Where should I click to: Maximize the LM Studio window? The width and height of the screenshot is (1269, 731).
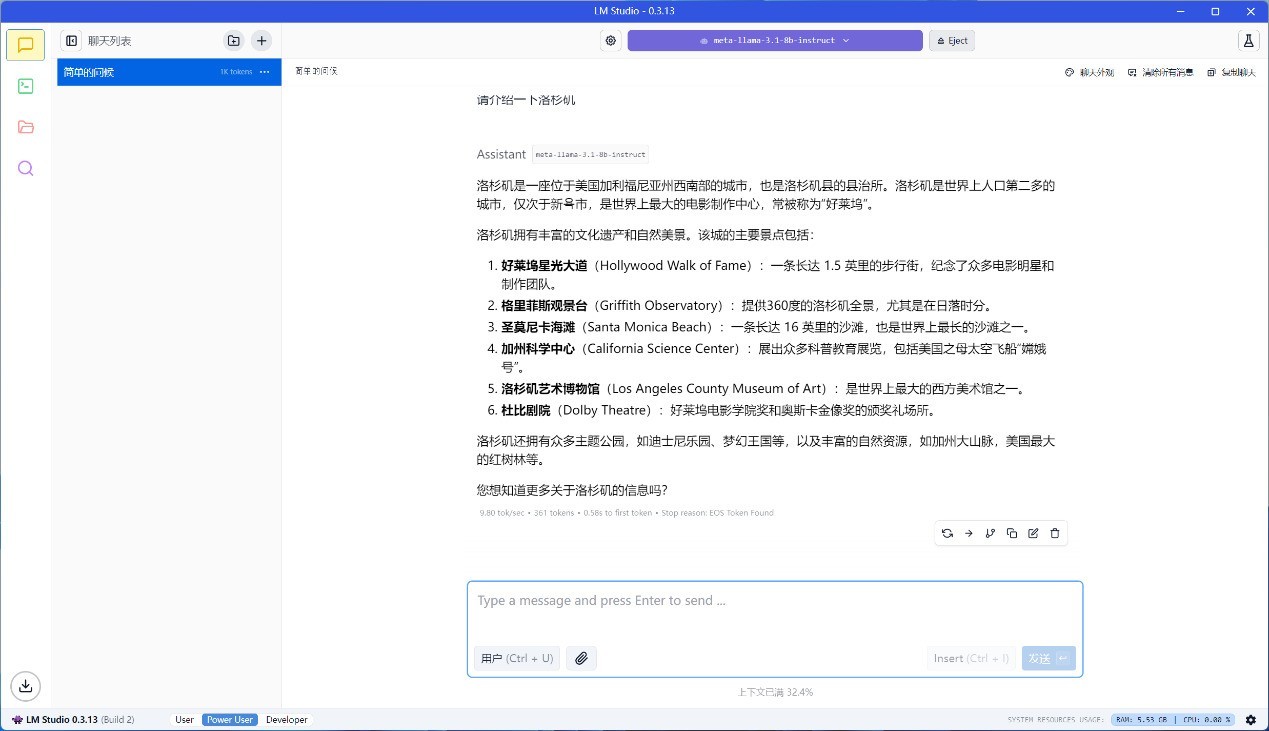(x=1215, y=11)
